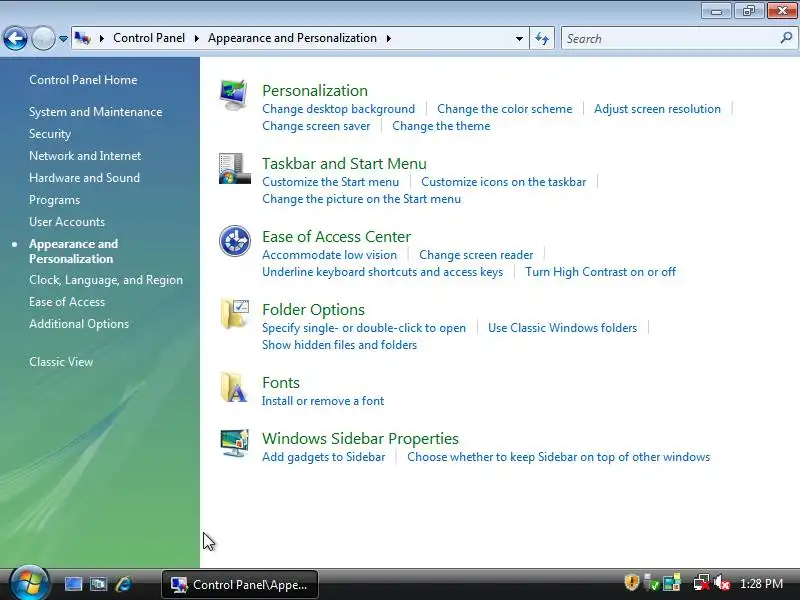Click Turn High Contrast on or off
This screenshot has height=600, width=800.
601,271
